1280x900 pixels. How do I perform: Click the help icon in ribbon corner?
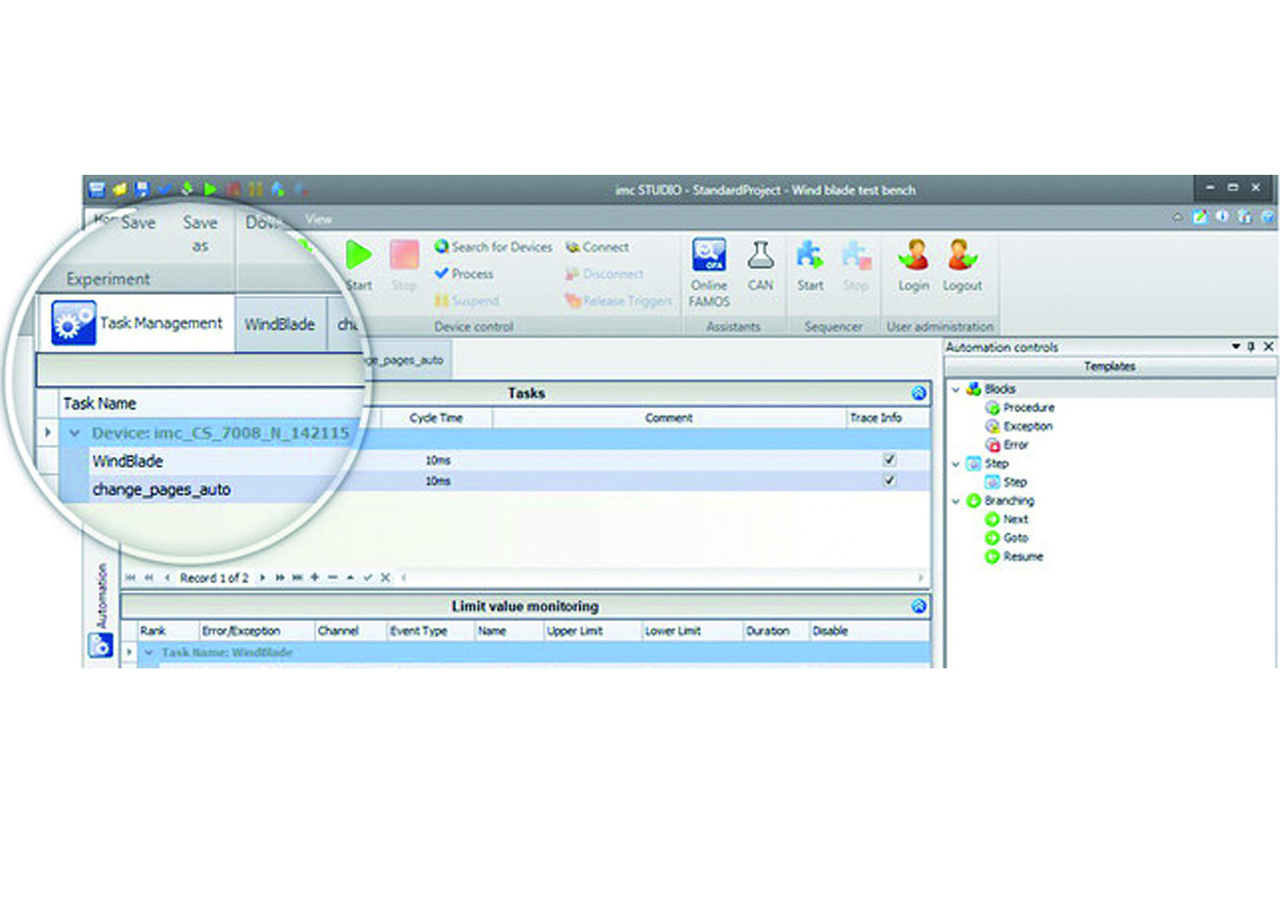[1267, 216]
